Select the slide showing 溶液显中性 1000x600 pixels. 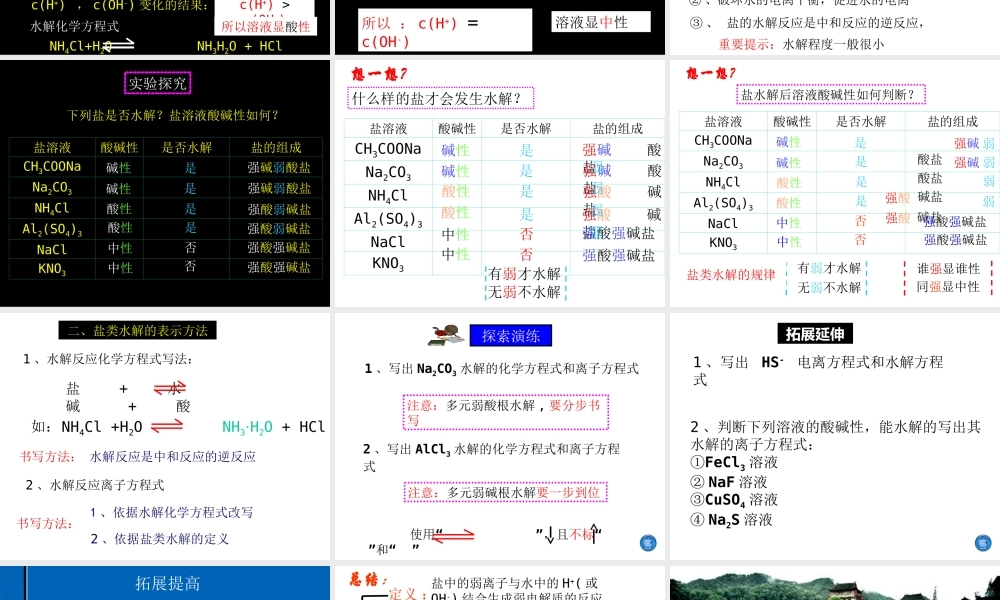(499, 27)
